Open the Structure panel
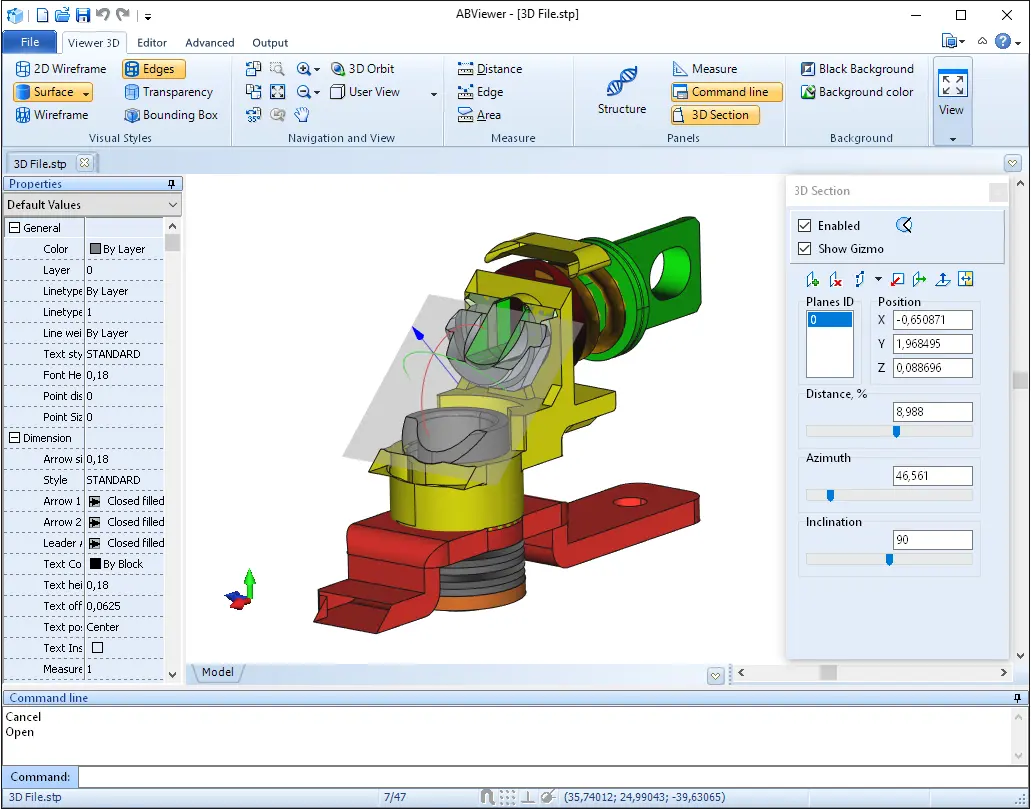The image size is (1031, 809). 621,90
